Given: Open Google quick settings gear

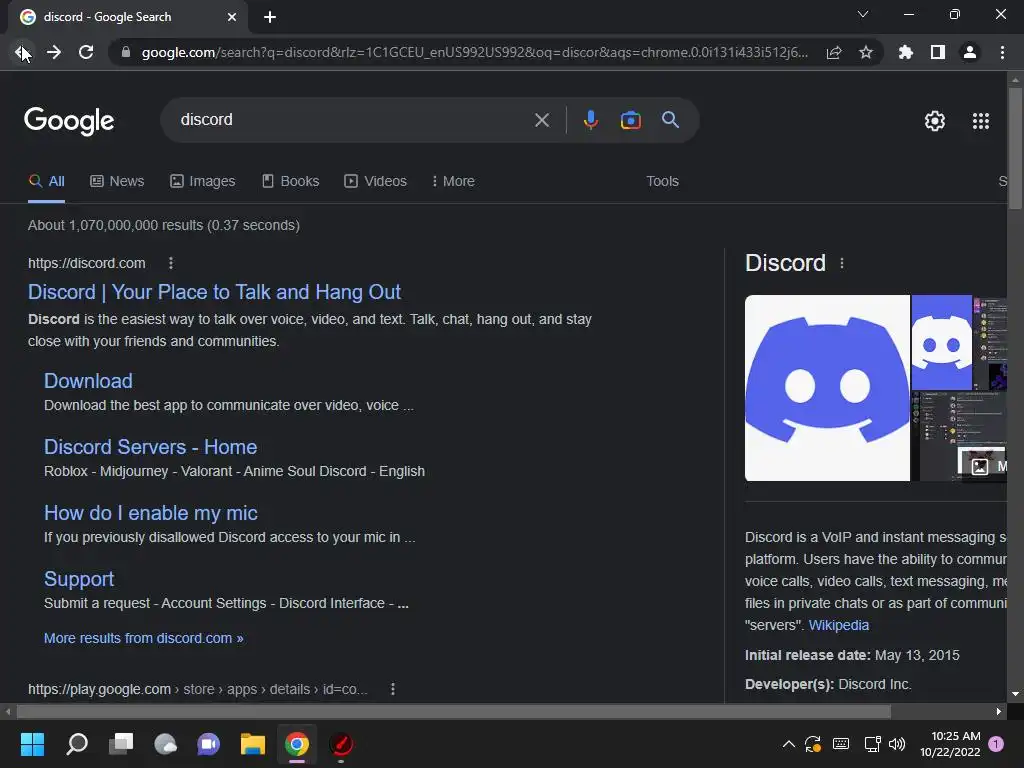Looking at the screenshot, I should [935, 121].
